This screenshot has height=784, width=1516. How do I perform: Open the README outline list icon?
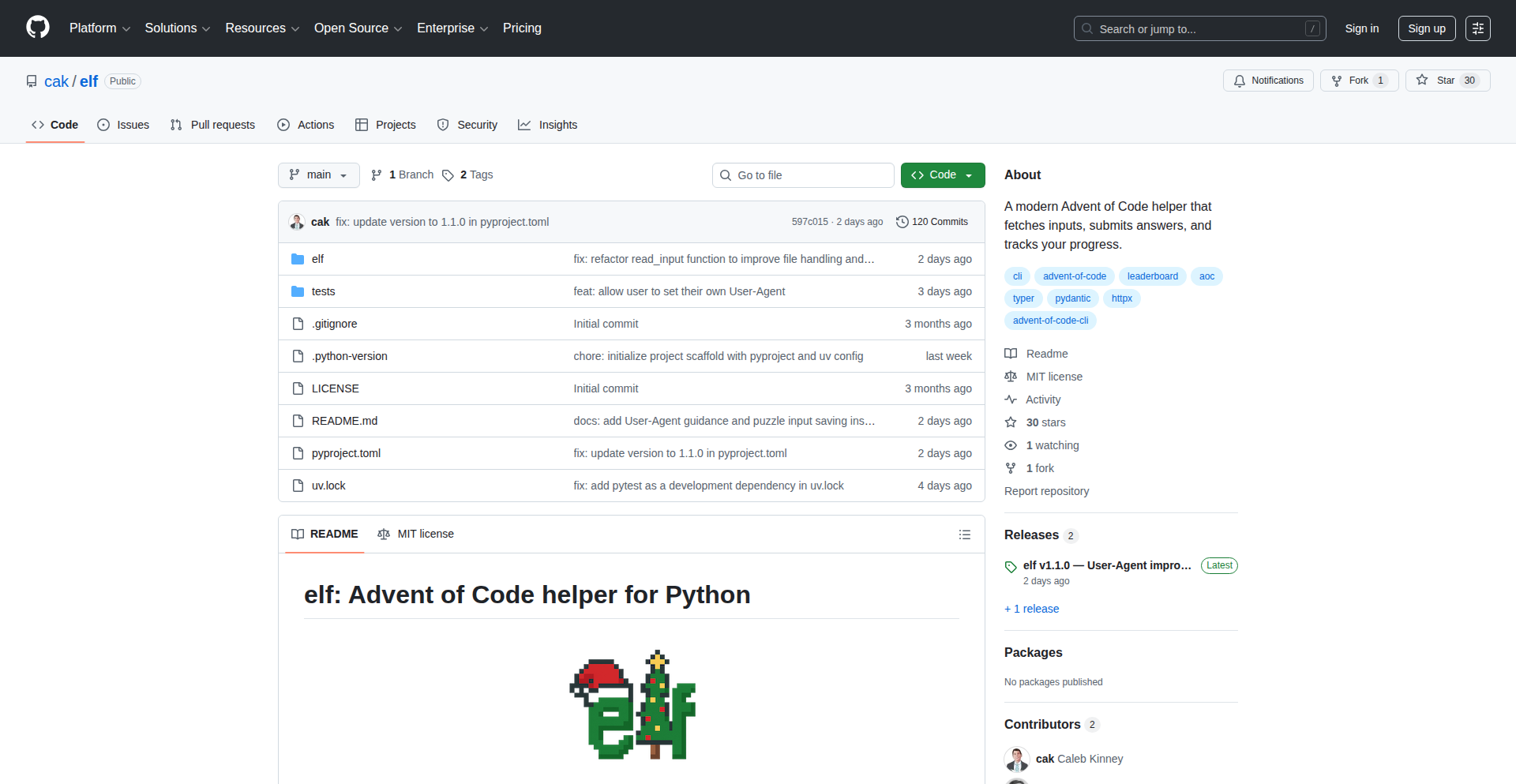[964, 535]
